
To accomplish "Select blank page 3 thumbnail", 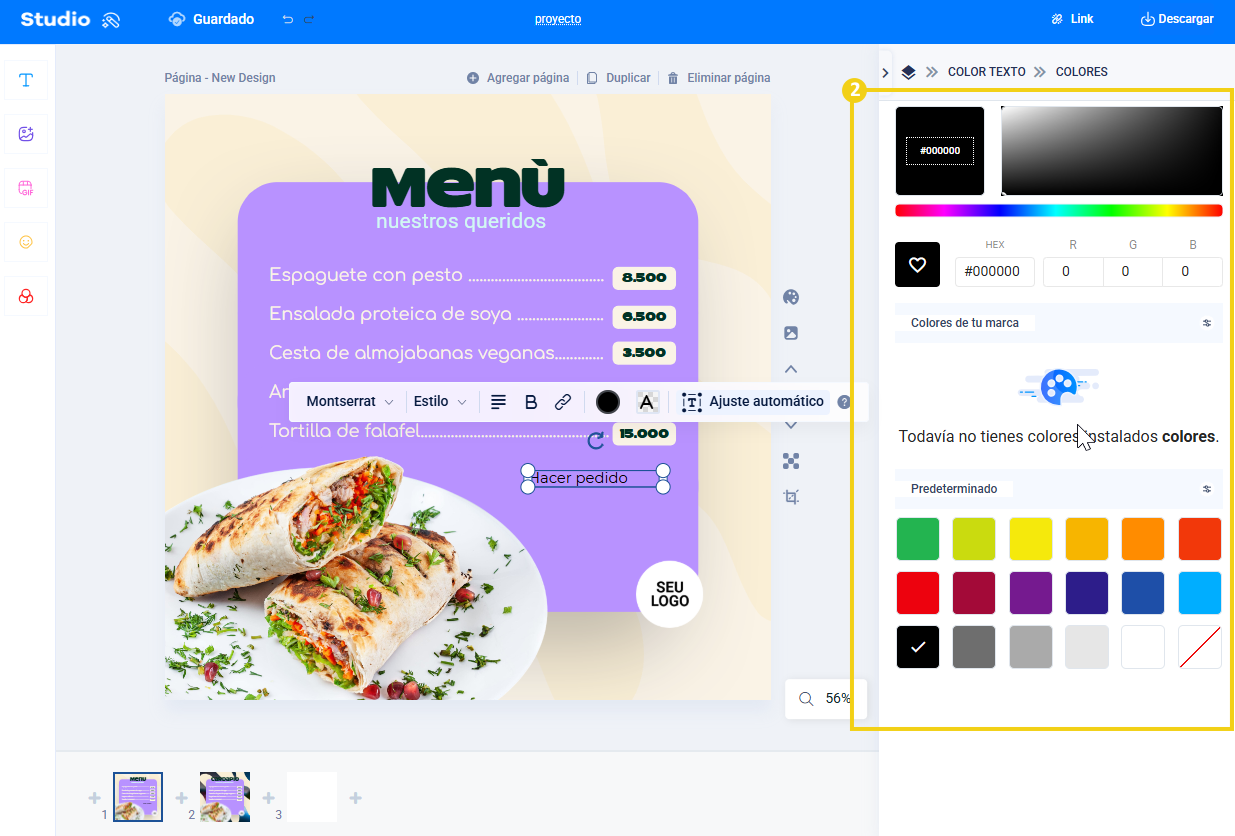I will [312, 797].
